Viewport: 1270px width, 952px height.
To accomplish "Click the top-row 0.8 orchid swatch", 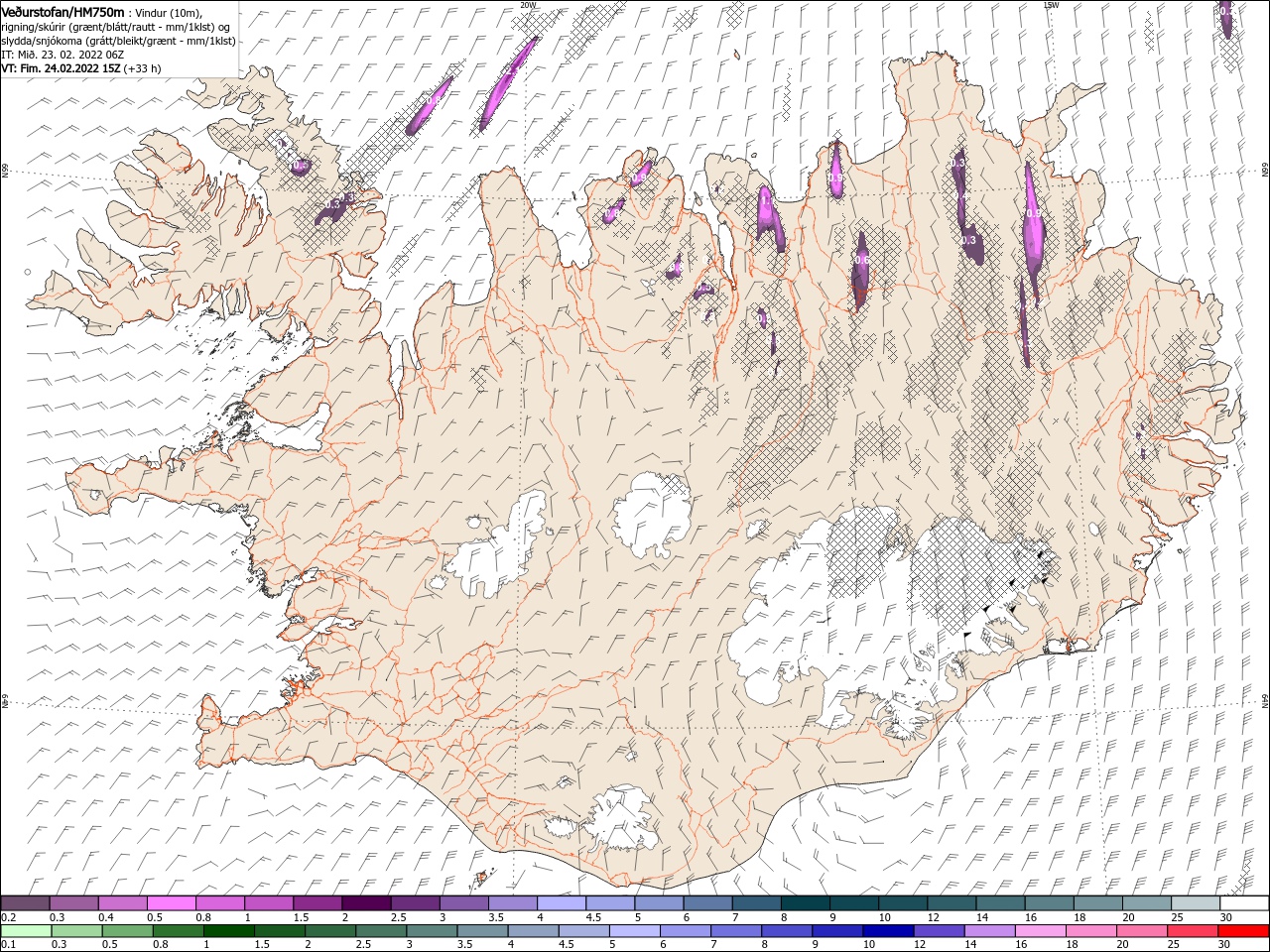I will click(x=219, y=903).
